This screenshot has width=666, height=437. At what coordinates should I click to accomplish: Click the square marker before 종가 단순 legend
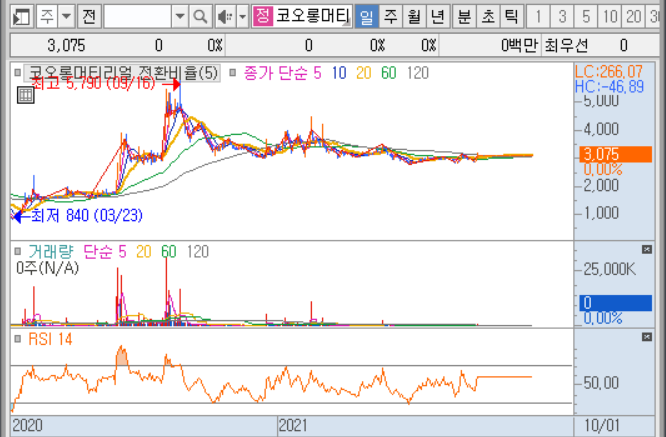[x=232, y=73]
